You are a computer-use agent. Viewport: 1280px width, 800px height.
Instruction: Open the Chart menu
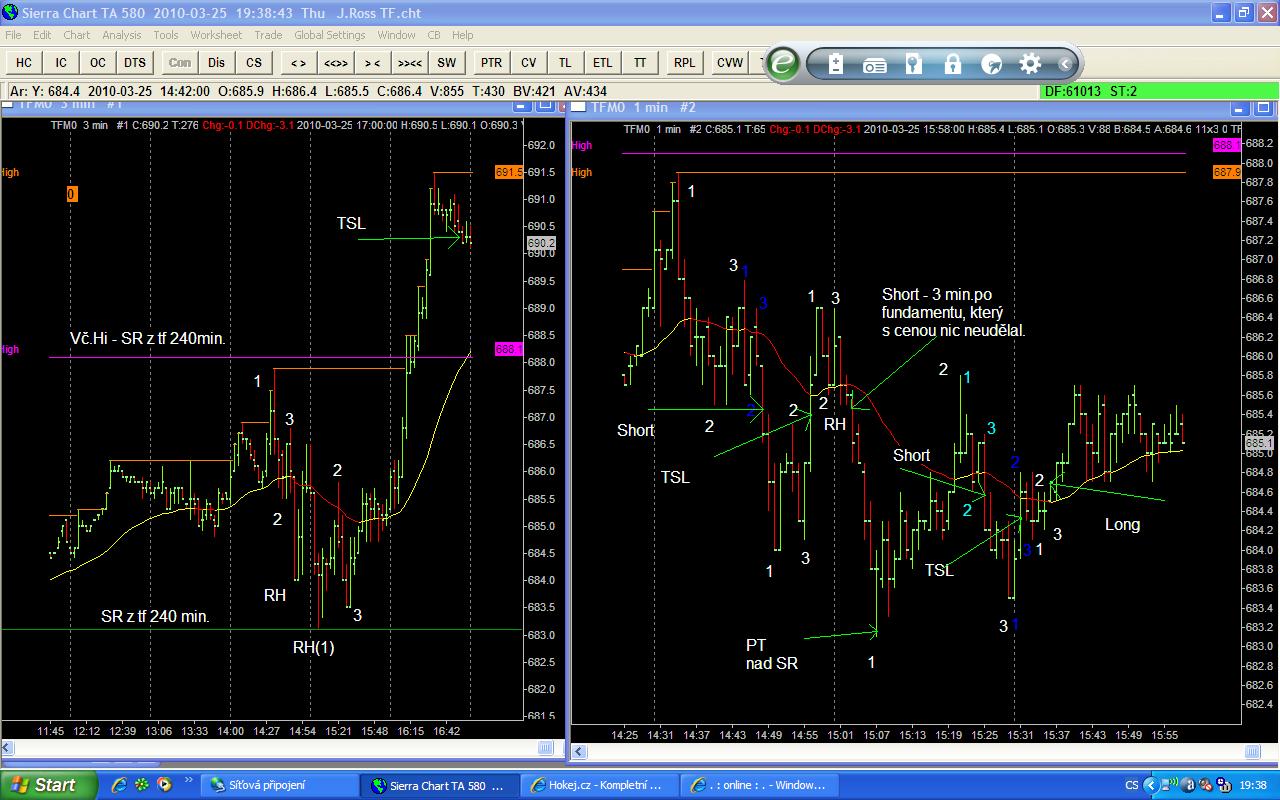(77, 35)
